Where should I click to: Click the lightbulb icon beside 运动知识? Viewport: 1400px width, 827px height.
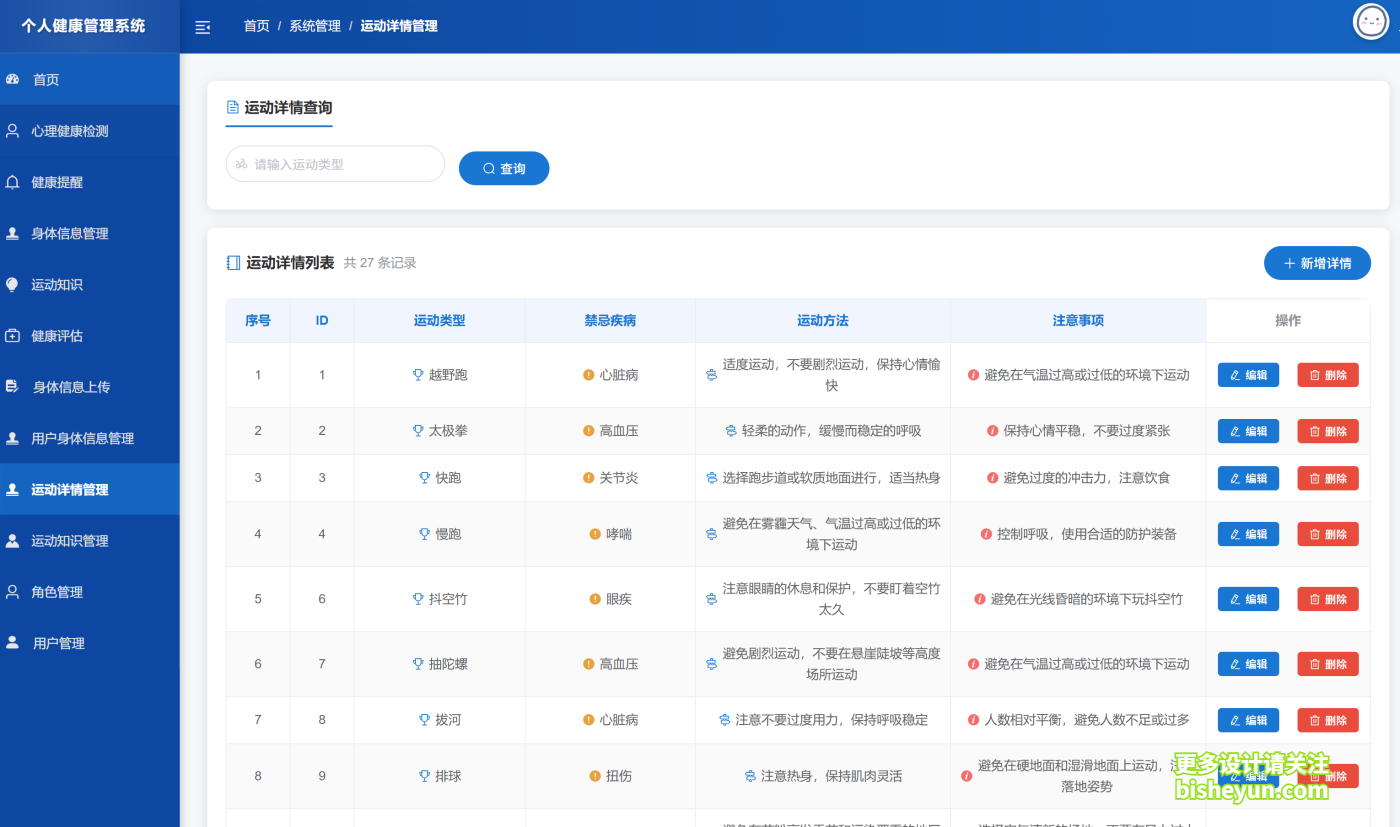(x=13, y=284)
